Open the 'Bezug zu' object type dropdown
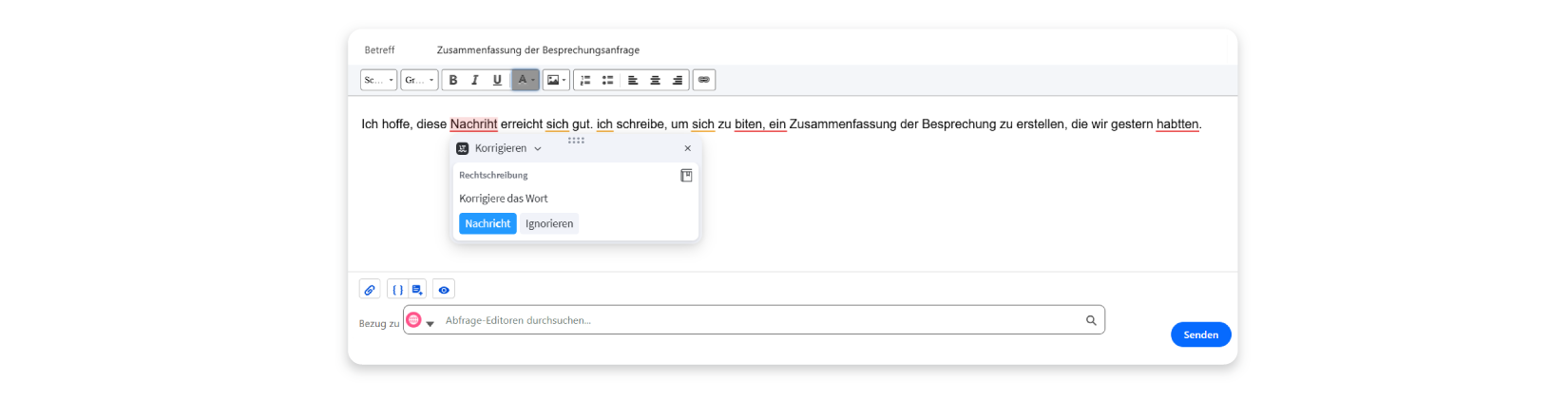Screen dimensions: 1568x420 (x=430, y=323)
